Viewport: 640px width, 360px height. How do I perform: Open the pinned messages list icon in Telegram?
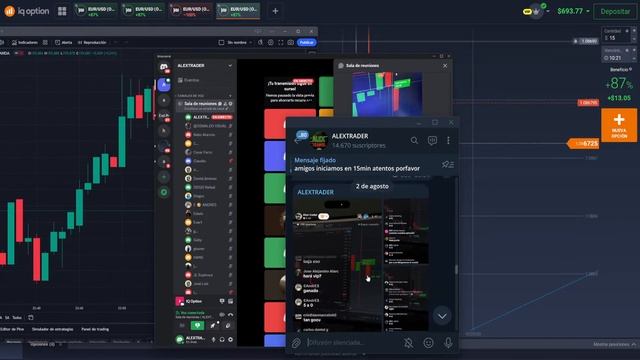pos(447,164)
